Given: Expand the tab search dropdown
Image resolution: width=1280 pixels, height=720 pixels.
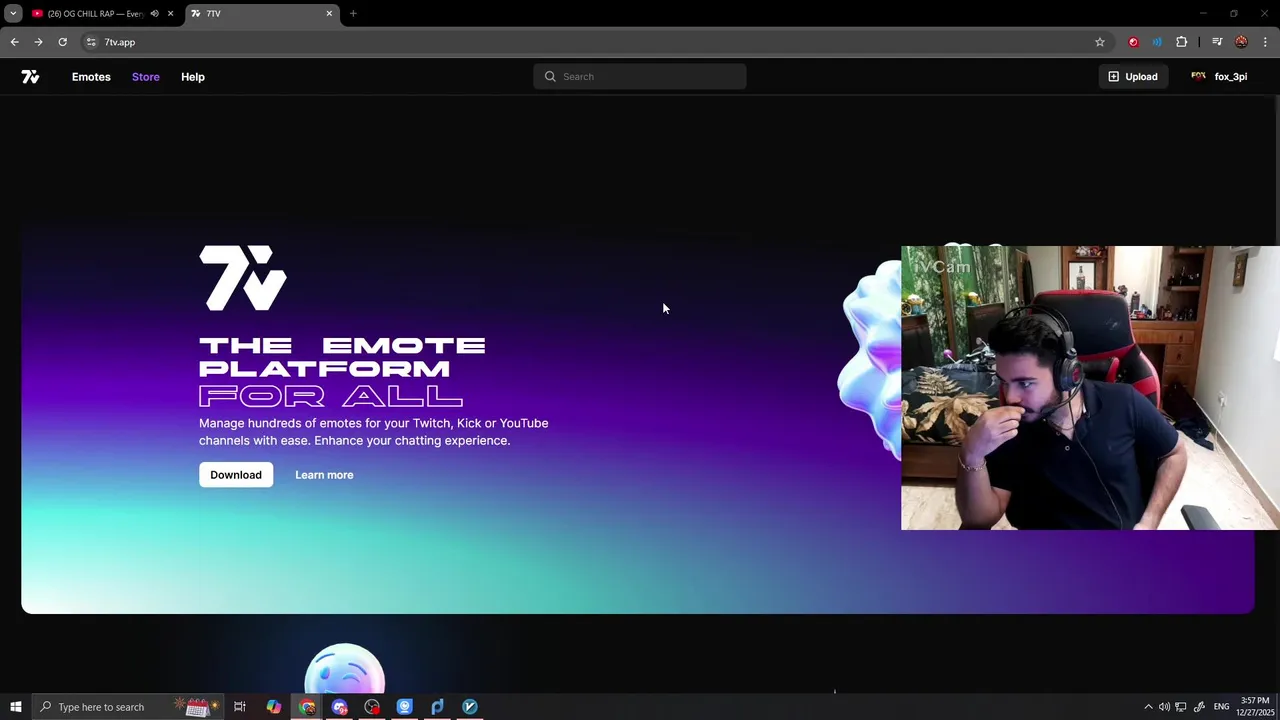Looking at the screenshot, I should pos(13,14).
